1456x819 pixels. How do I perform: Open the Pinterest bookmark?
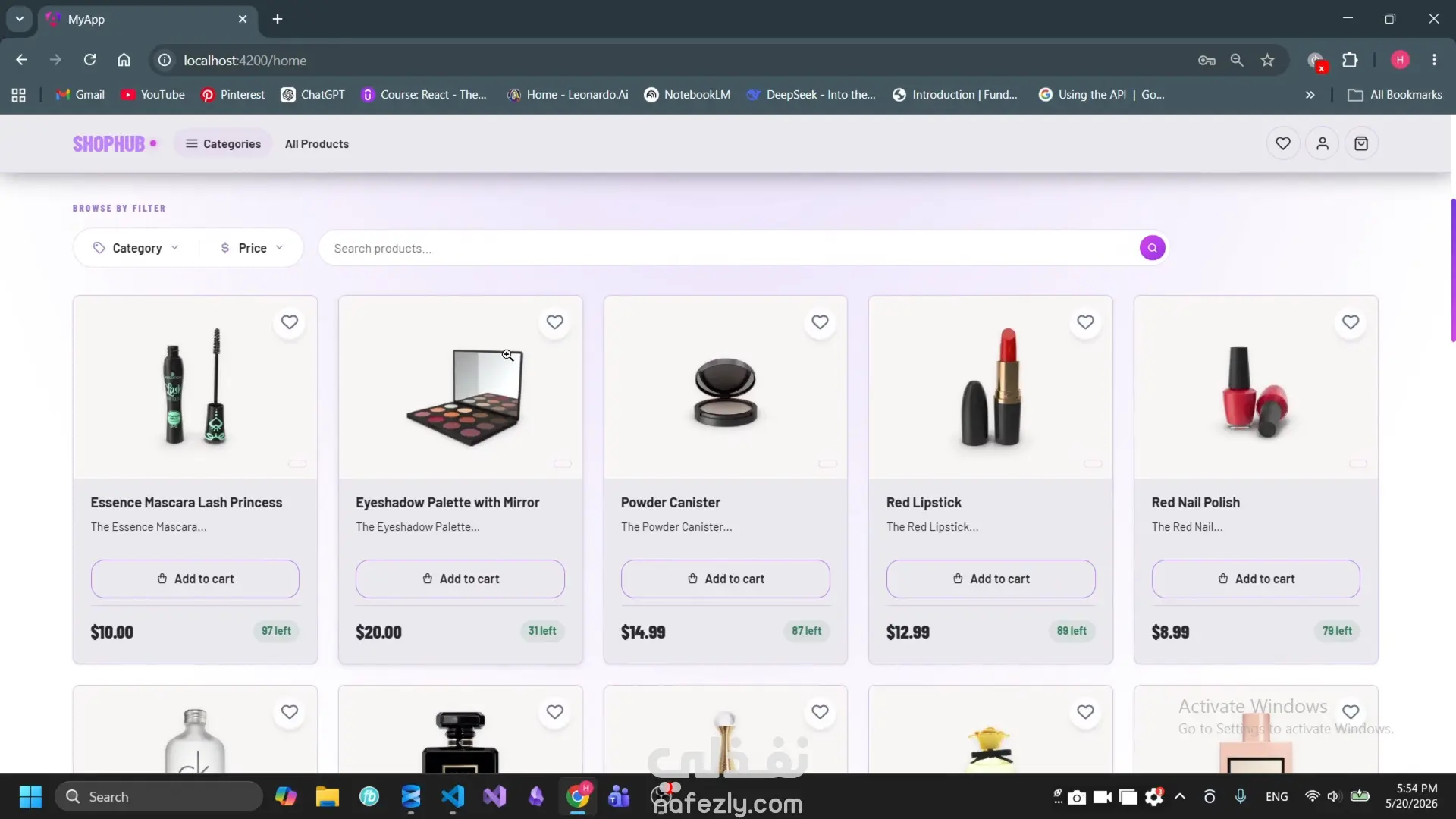tap(232, 95)
